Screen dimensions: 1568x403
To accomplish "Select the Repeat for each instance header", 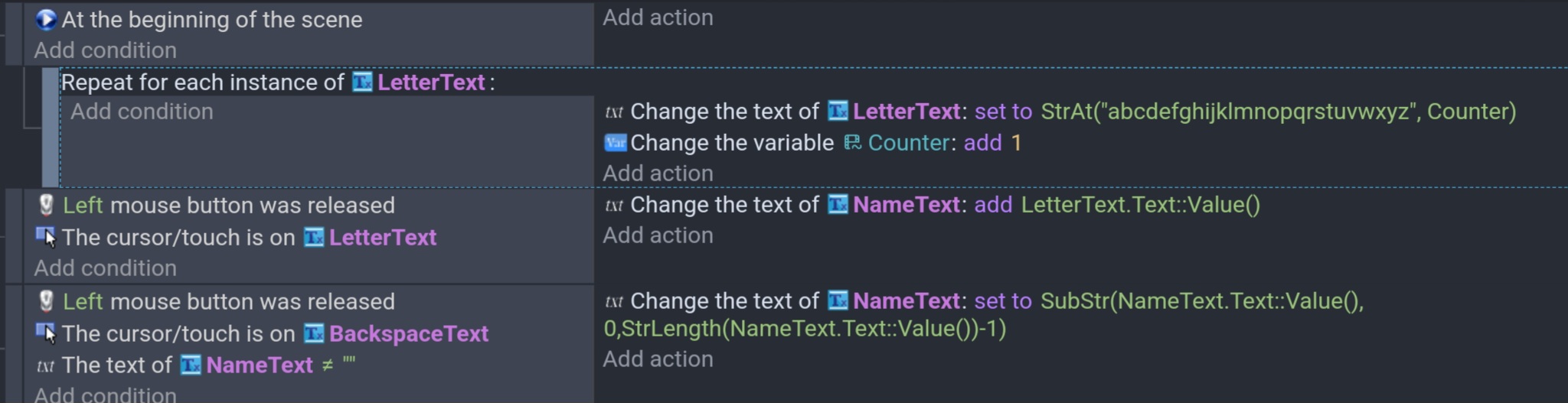I will point(278,82).
